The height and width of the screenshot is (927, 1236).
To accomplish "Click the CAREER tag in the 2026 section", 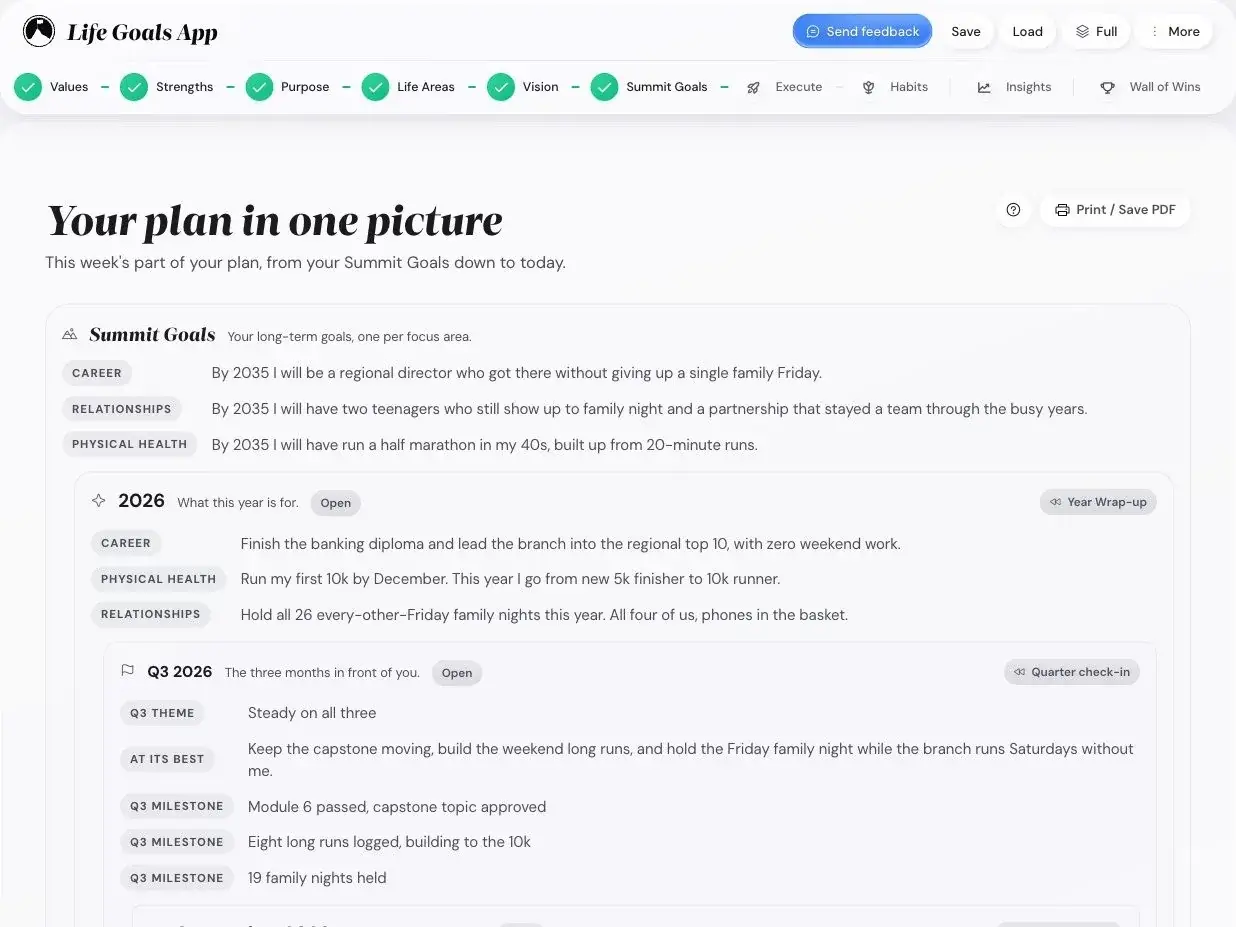I will click(x=126, y=543).
